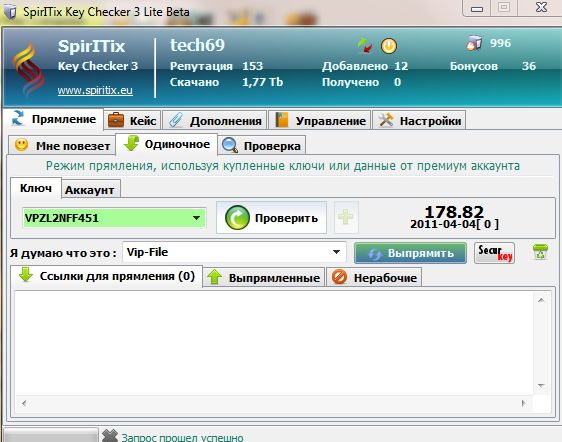Minimize the SpirITix window
The height and width of the screenshot is (442, 562).
(477, 8)
